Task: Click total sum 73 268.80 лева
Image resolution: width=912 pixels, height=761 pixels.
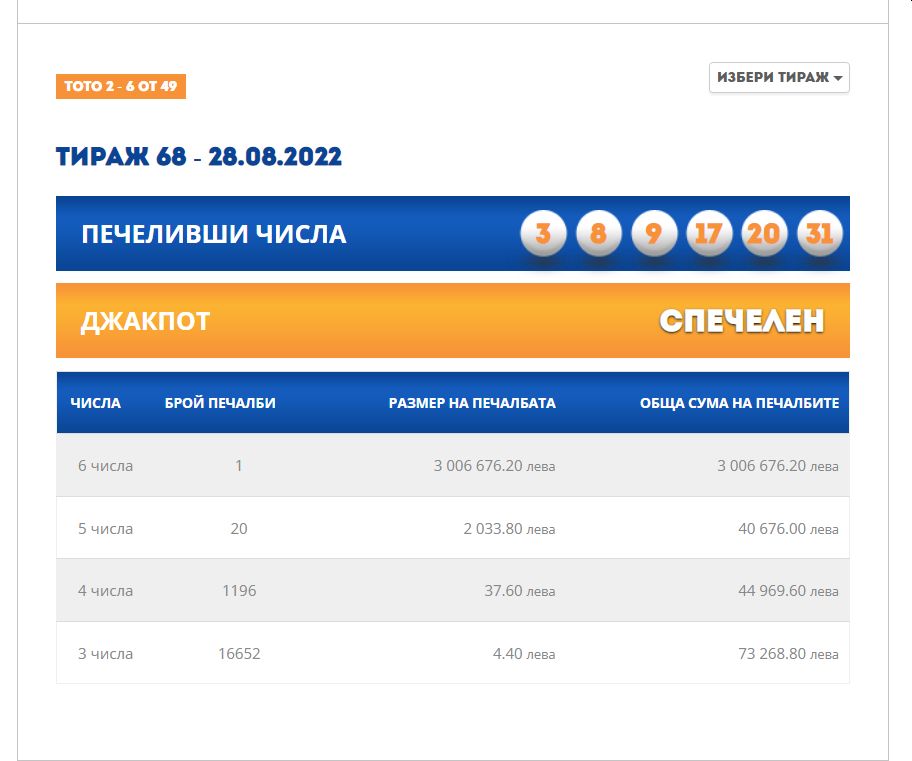Action: (789, 654)
